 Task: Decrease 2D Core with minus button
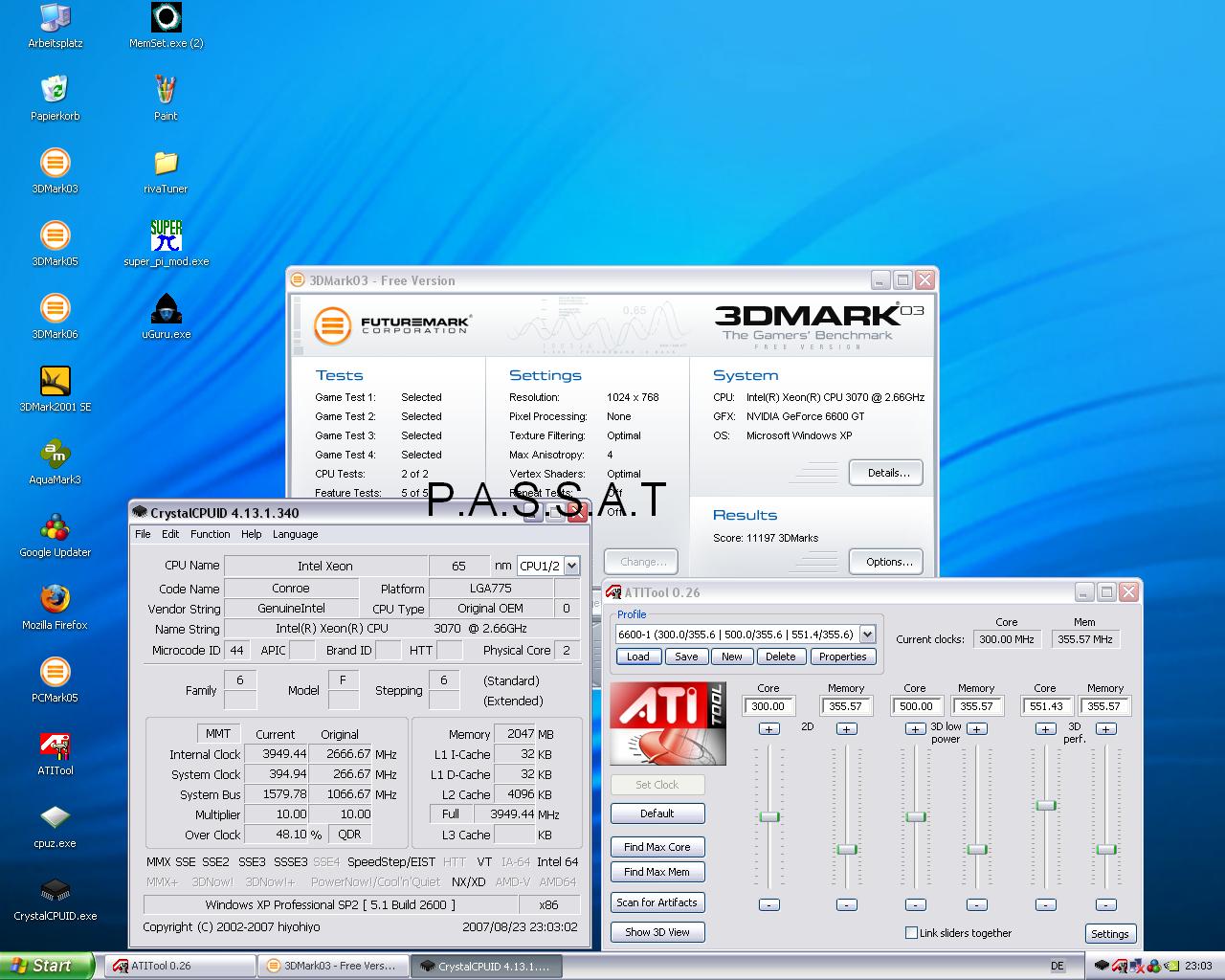pyautogui.click(x=769, y=904)
